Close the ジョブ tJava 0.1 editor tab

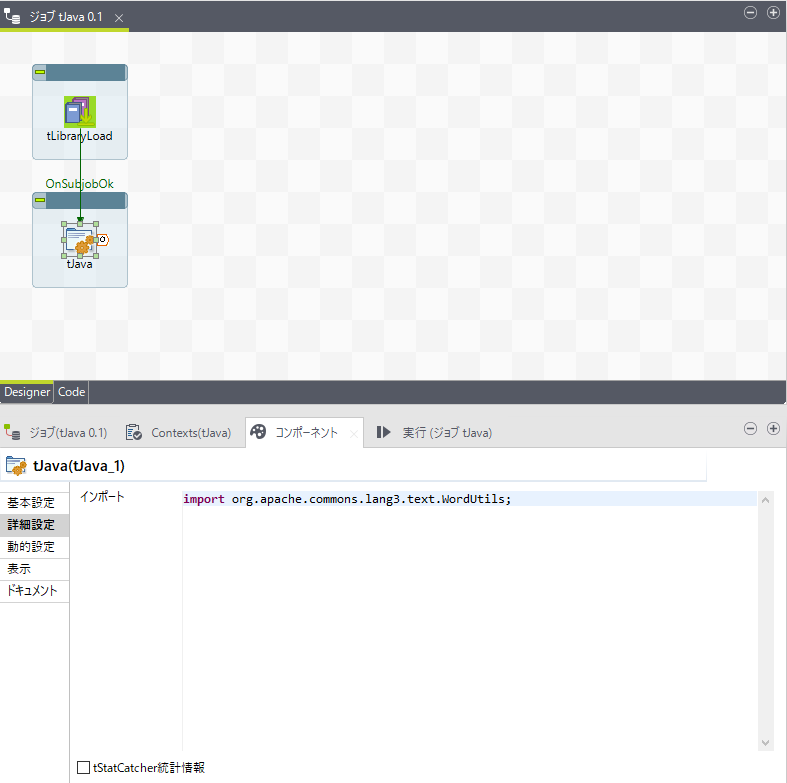119,18
